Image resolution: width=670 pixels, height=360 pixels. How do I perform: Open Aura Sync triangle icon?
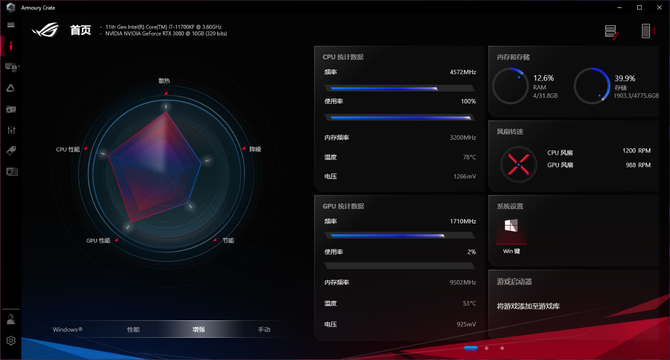pyautogui.click(x=11, y=88)
